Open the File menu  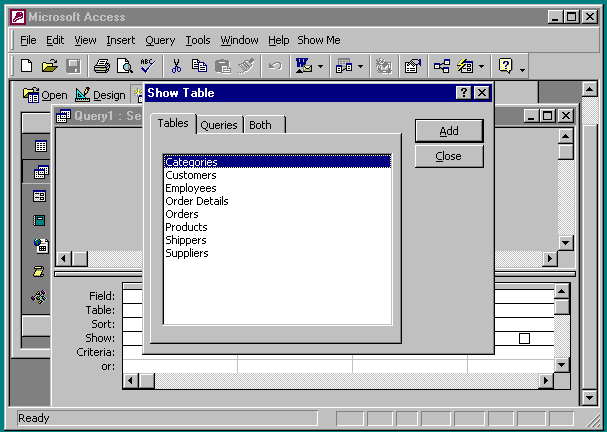coord(28,40)
